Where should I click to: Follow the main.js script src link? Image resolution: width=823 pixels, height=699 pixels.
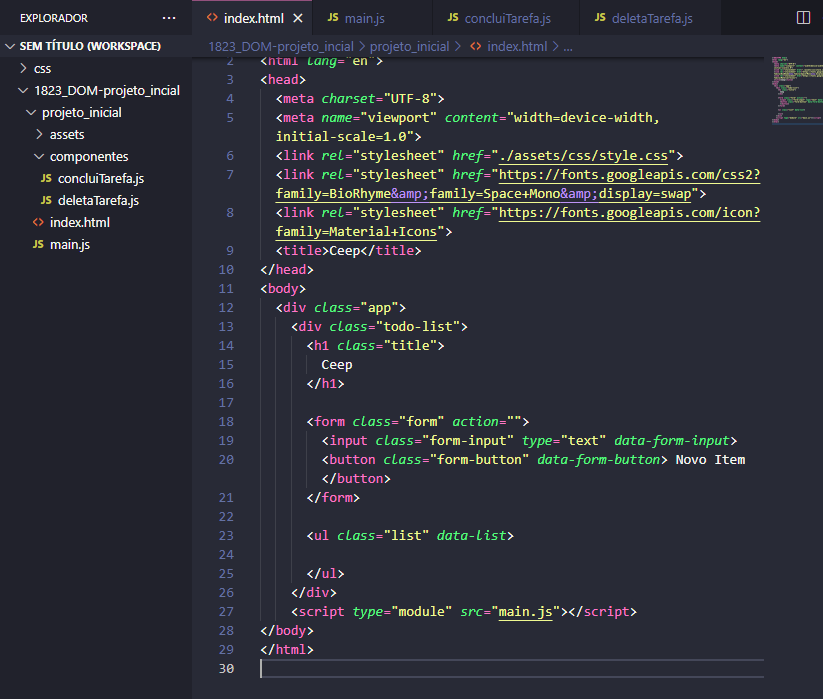click(525, 612)
